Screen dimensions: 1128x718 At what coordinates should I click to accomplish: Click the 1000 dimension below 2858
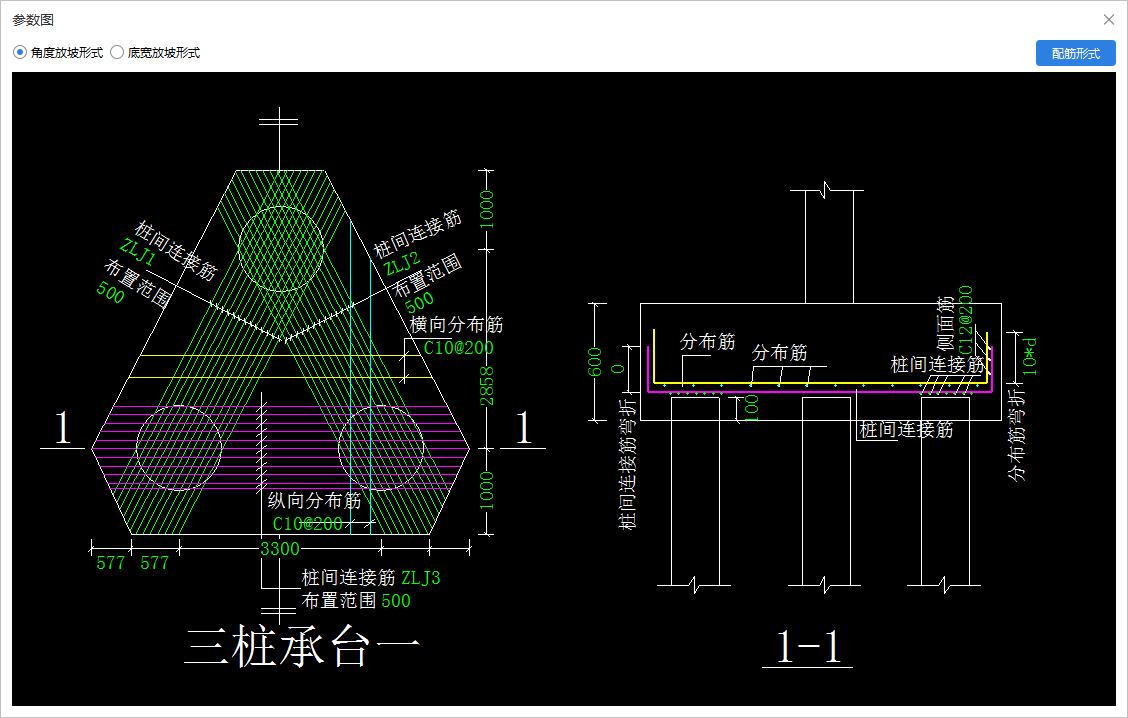[487, 491]
